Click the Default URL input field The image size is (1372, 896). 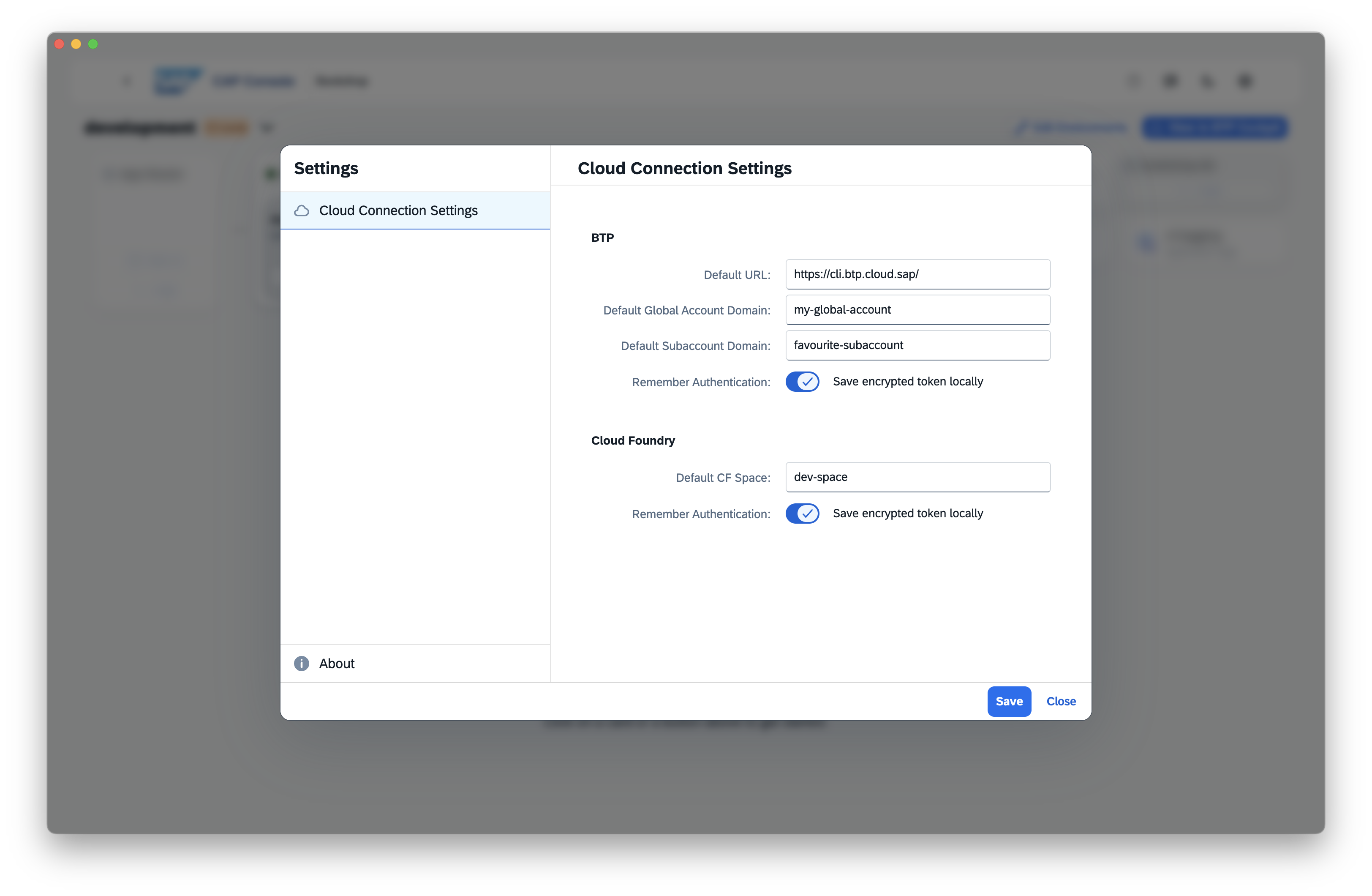click(918, 274)
